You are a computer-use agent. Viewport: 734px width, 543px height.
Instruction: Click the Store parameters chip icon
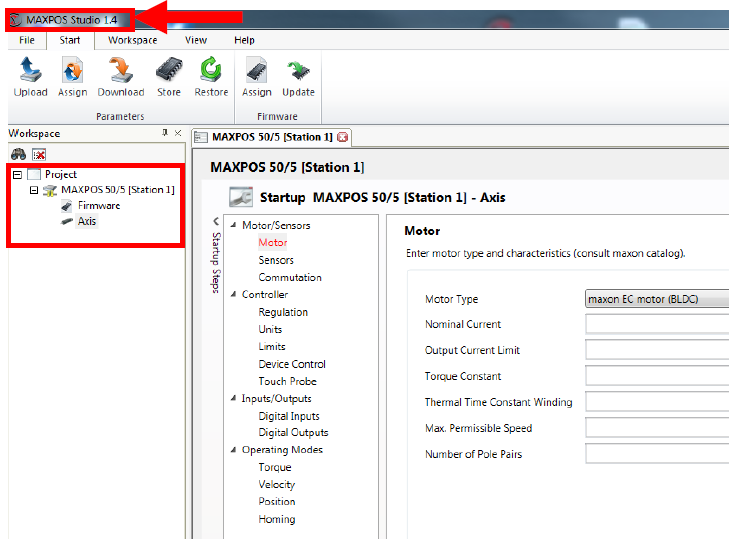(x=169, y=70)
